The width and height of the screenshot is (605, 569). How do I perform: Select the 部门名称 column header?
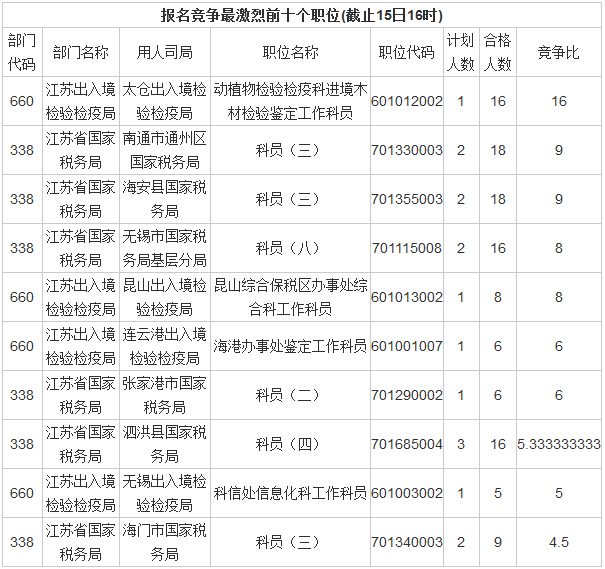[x=81, y=52]
